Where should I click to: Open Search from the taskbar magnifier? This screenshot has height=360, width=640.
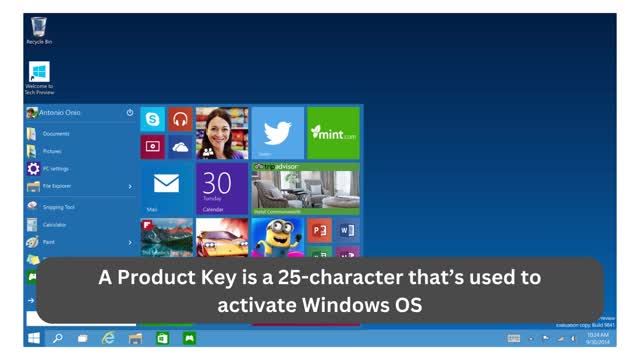click(58, 338)
